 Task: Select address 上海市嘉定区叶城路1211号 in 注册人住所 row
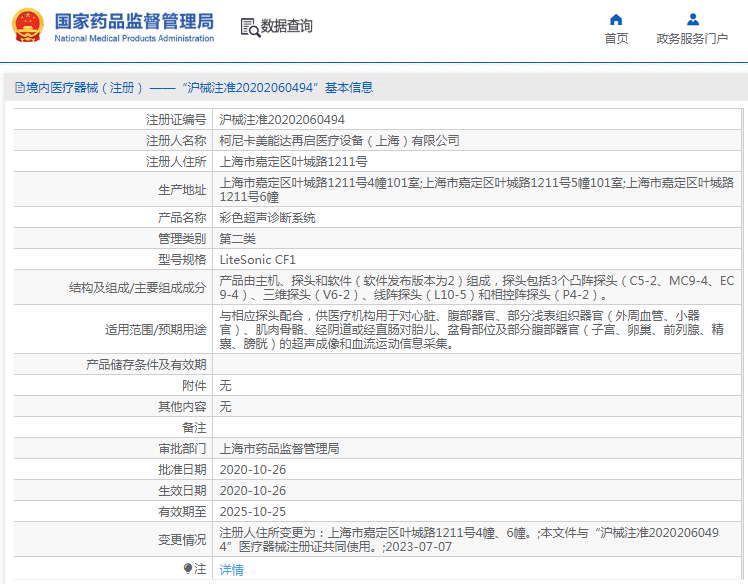[293, 162]
